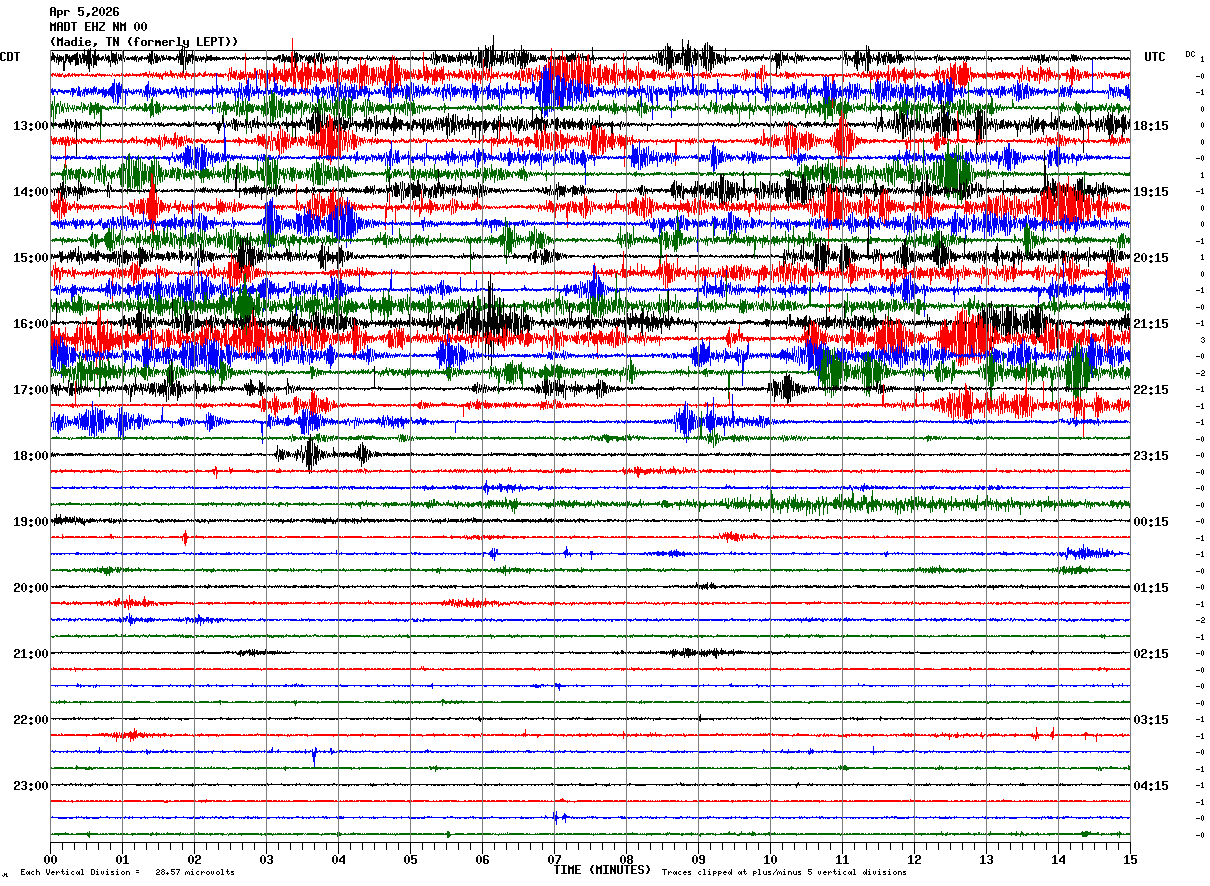The height and width of the screenshot is (886, 1210).
Task: Select the 14:00 CDT time label
Action: point(31,192)
